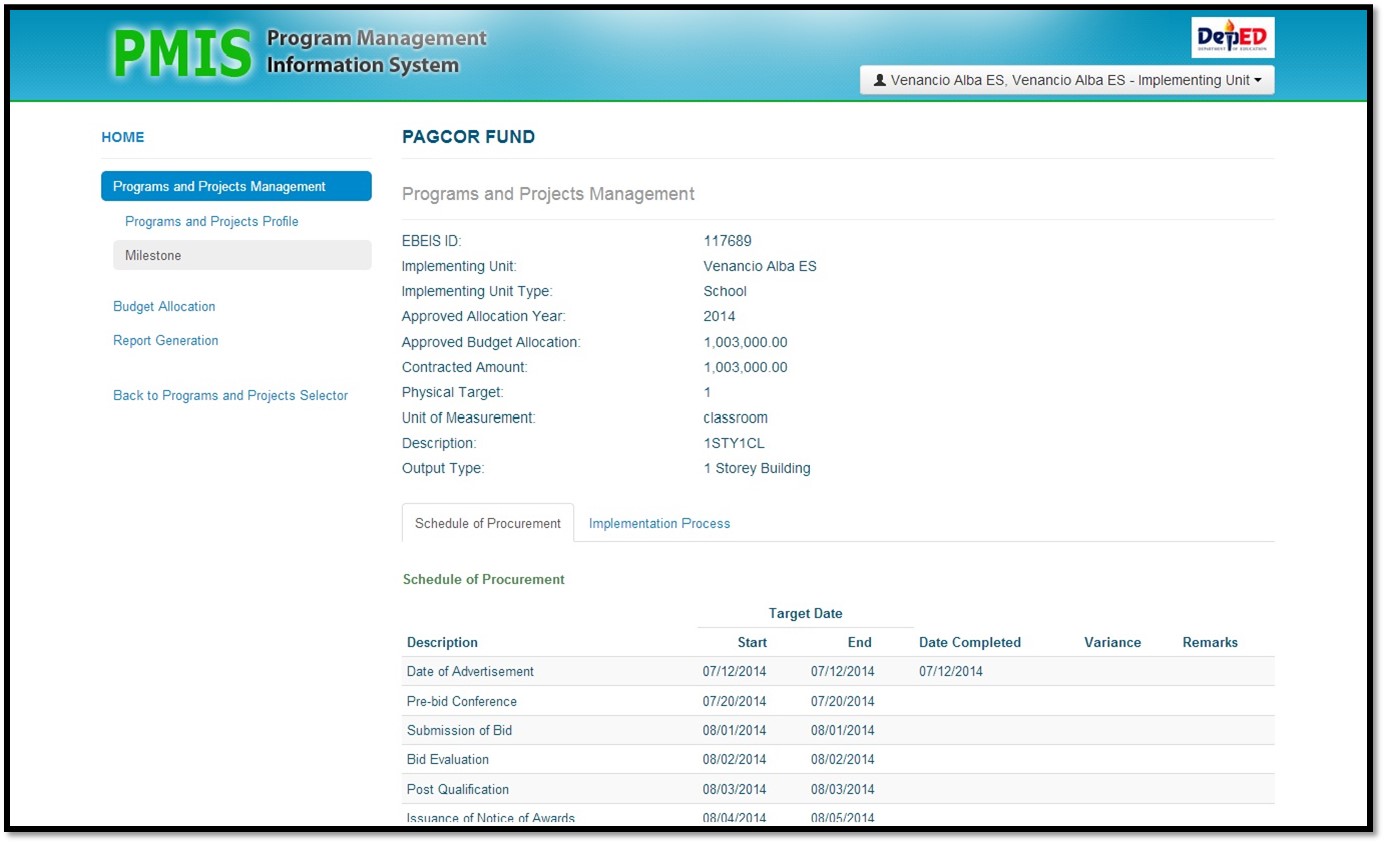Go to the HOME link
The width and height of the screenshot is (1385, 844).
coord(123,137)
